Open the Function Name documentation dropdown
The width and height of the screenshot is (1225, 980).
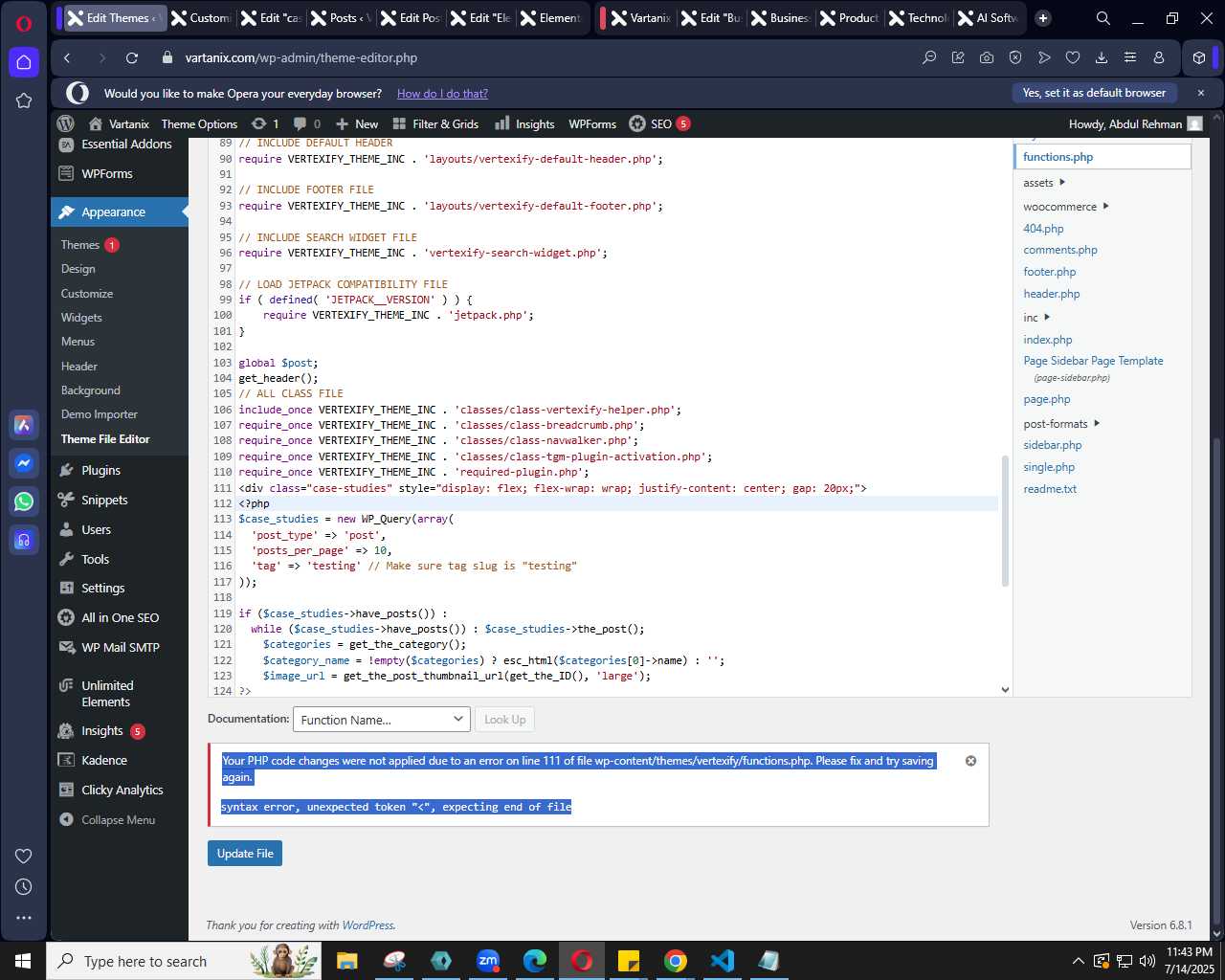click(381, 720)
